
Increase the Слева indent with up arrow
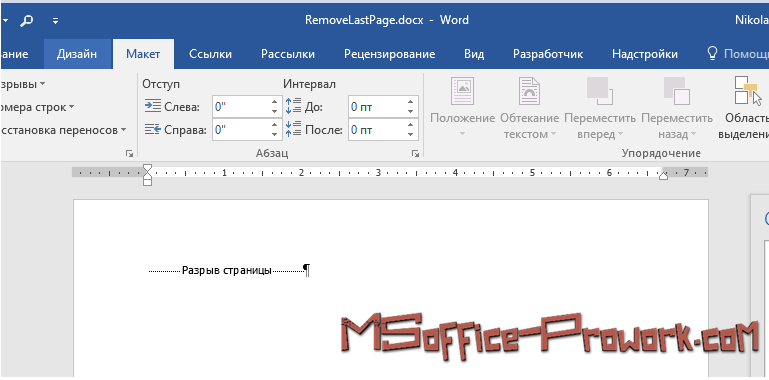tap(274, 101)
